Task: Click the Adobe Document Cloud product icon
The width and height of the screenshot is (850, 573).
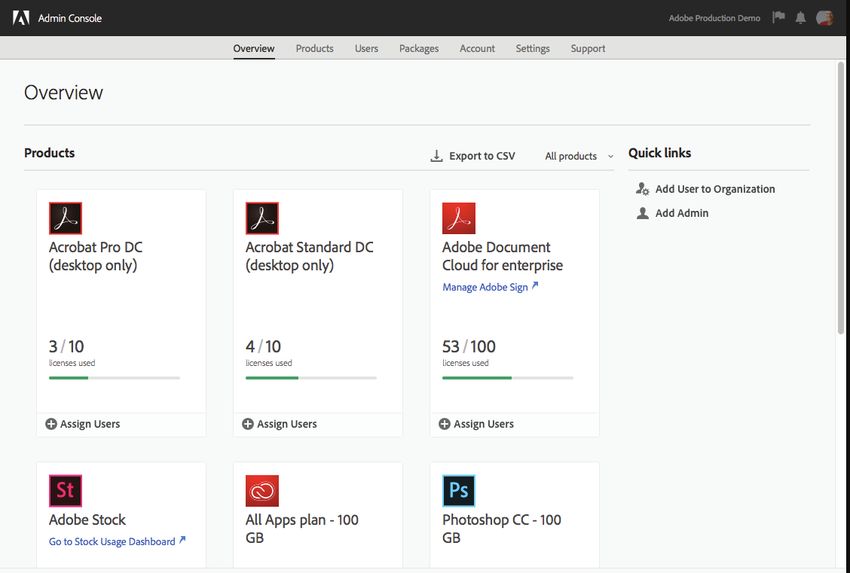Action: (x=459, y=218)
